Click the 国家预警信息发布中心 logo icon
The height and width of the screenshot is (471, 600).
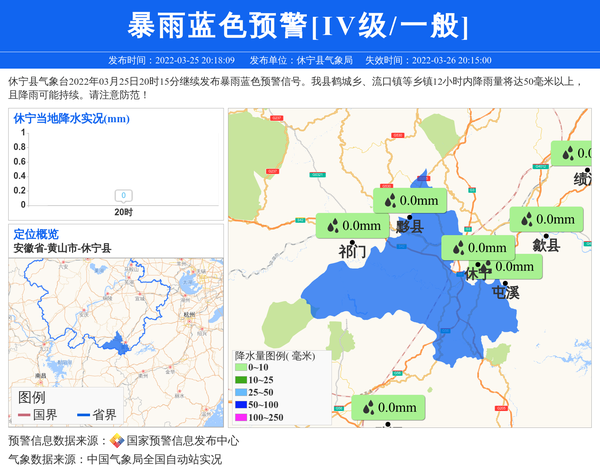click(117, 441)
